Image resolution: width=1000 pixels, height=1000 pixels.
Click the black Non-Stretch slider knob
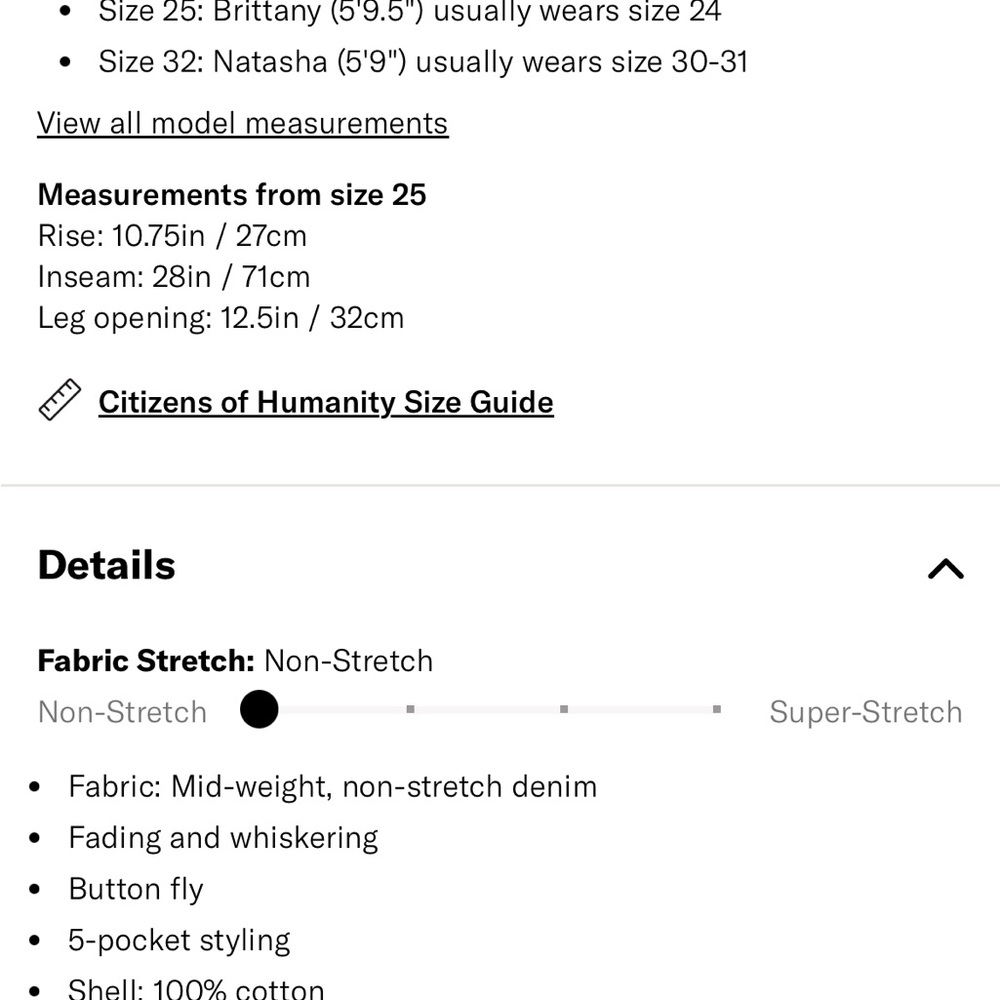259,709
